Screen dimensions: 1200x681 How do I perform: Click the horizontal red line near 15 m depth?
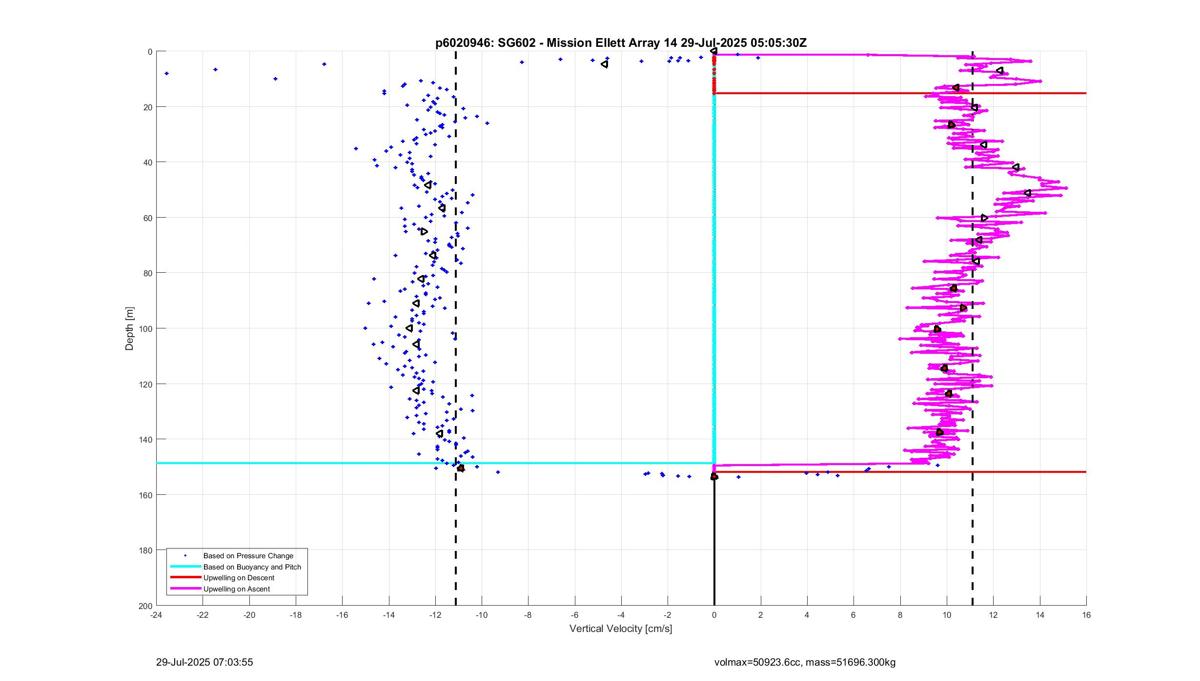tap(900, 93)
